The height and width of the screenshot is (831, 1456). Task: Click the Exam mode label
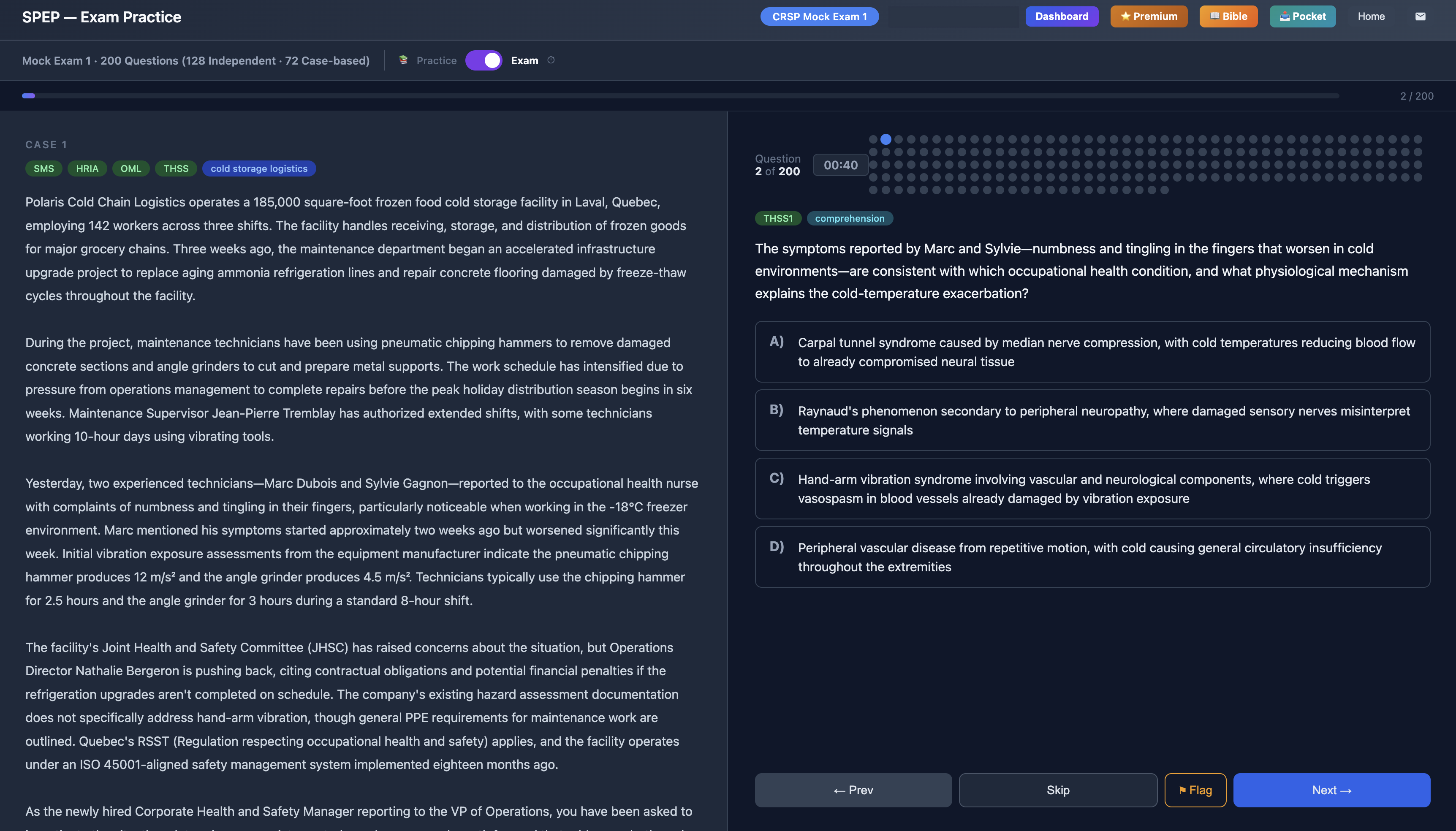(524, 60)
